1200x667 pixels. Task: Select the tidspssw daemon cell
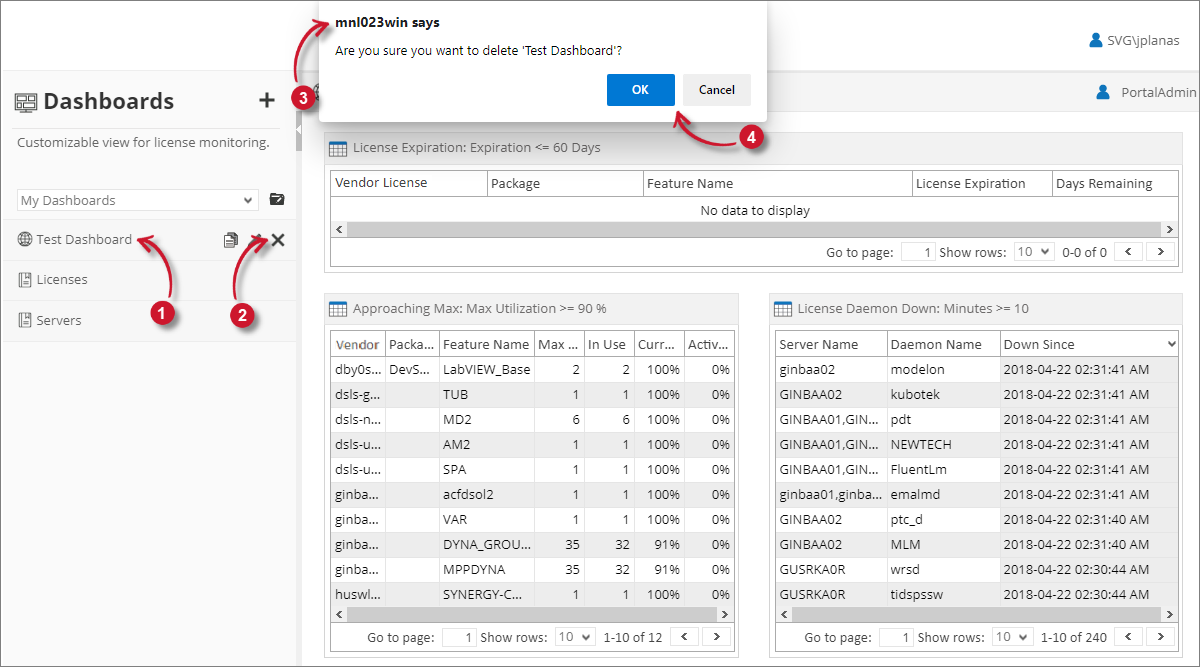[943, 594]
